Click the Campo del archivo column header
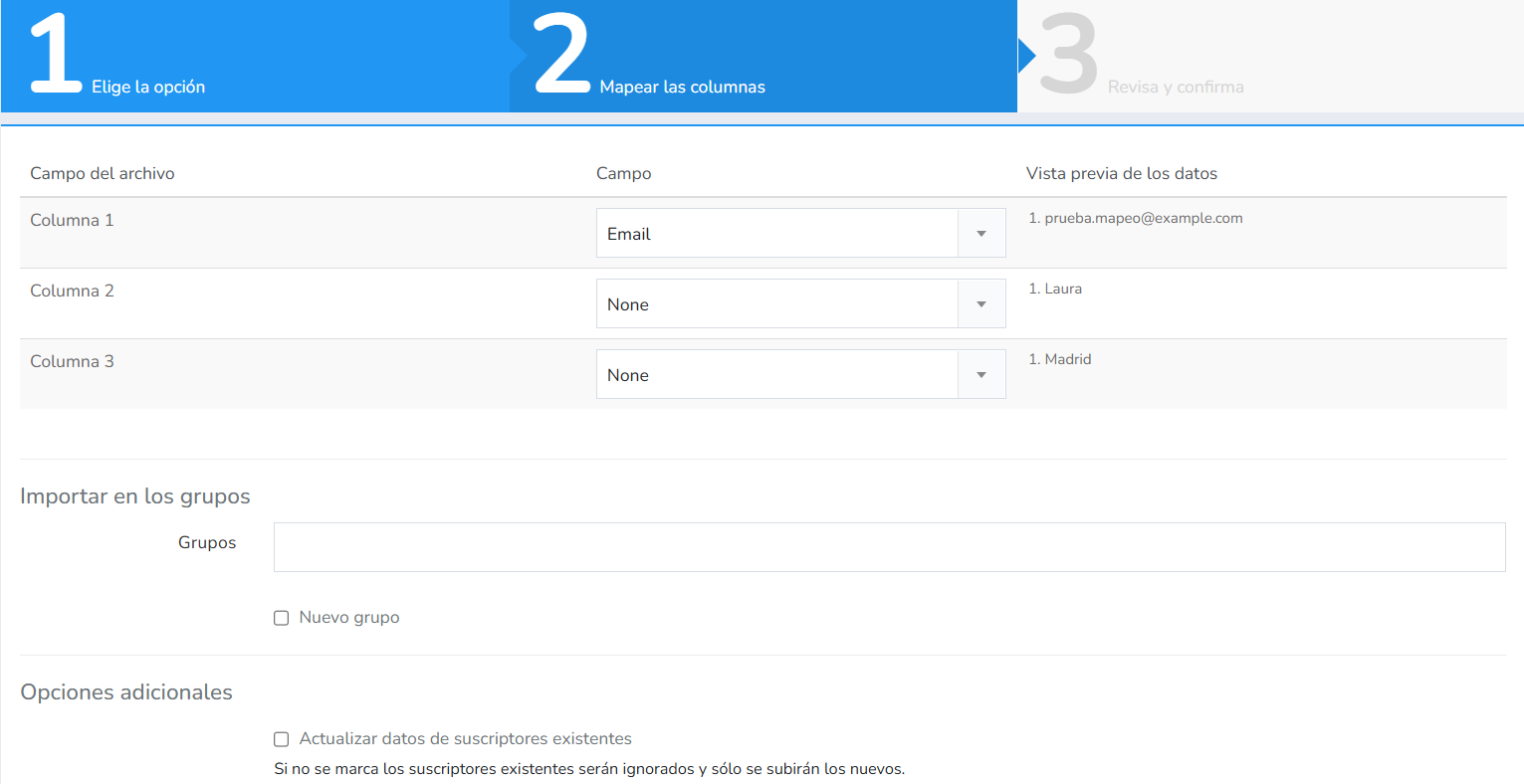This screenshot has height=784, width=1524. [102, 173]
